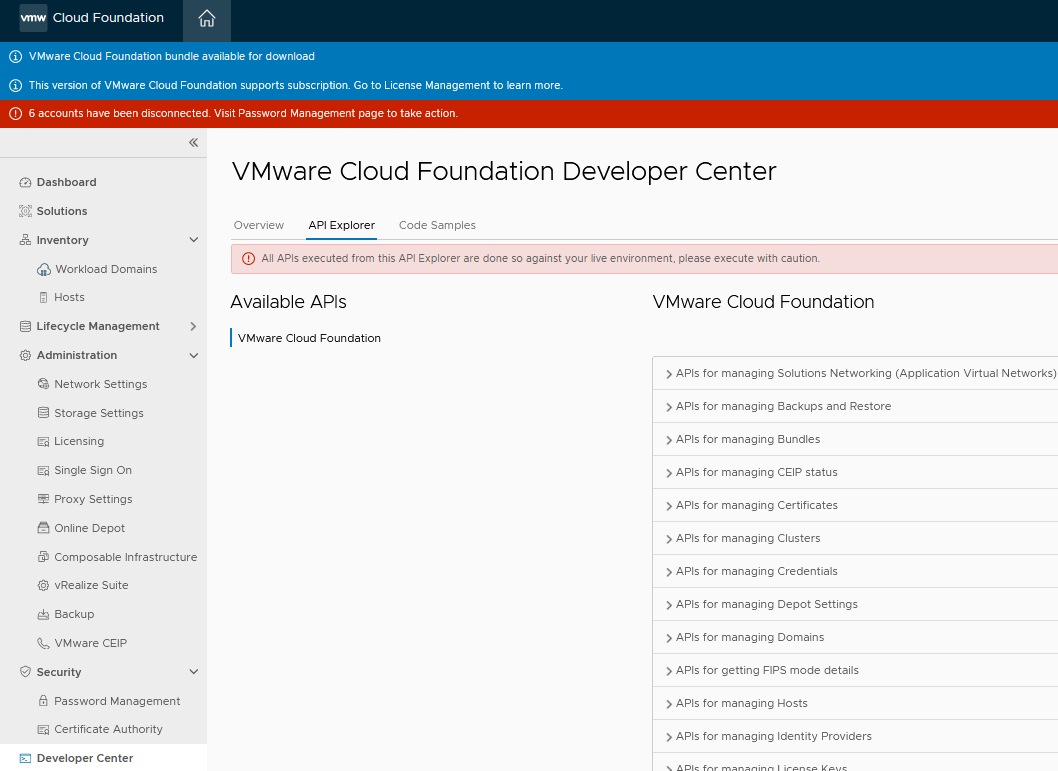This screenshot has width=1058, height=771.
Task: Click the Inventory hierarchy icon
Action: pos(26,240)
